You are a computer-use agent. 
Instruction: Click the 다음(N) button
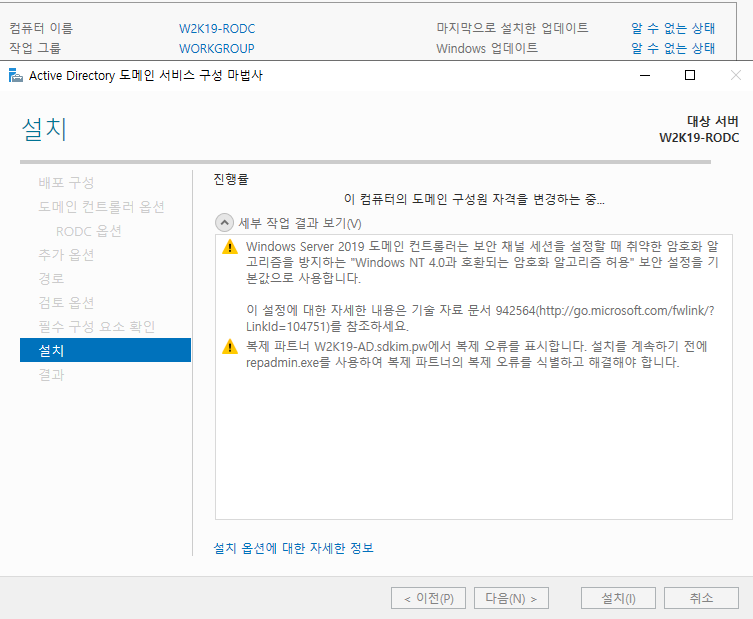511,598
